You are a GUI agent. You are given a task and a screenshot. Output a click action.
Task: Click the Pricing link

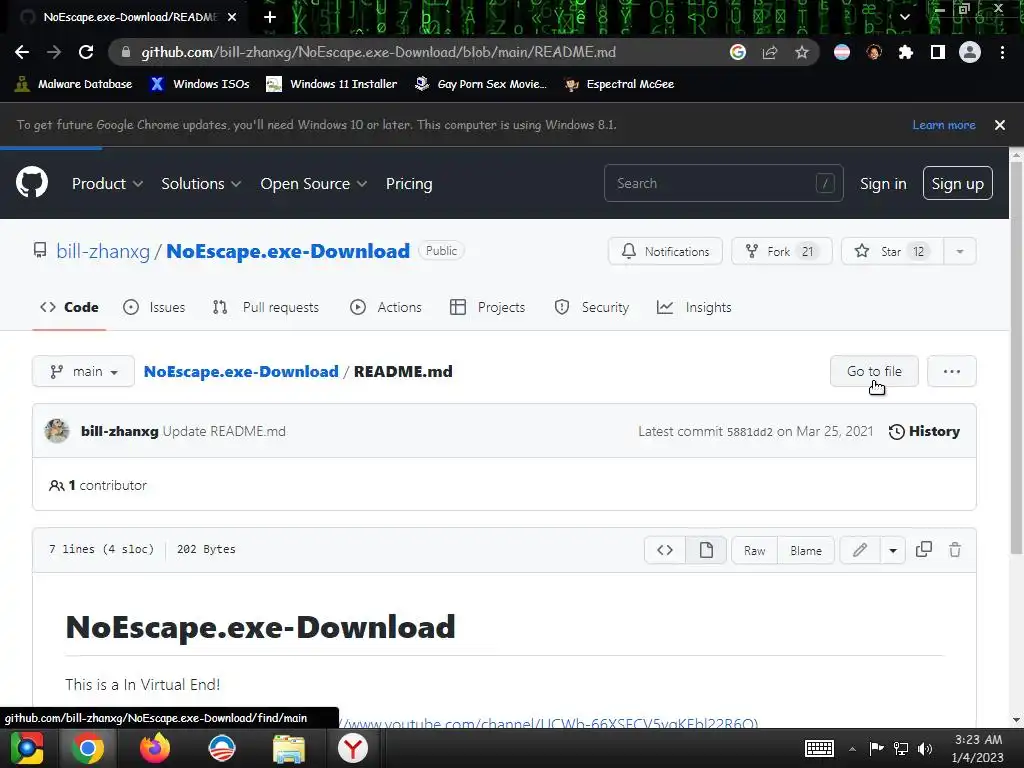(x=409, y=184)
